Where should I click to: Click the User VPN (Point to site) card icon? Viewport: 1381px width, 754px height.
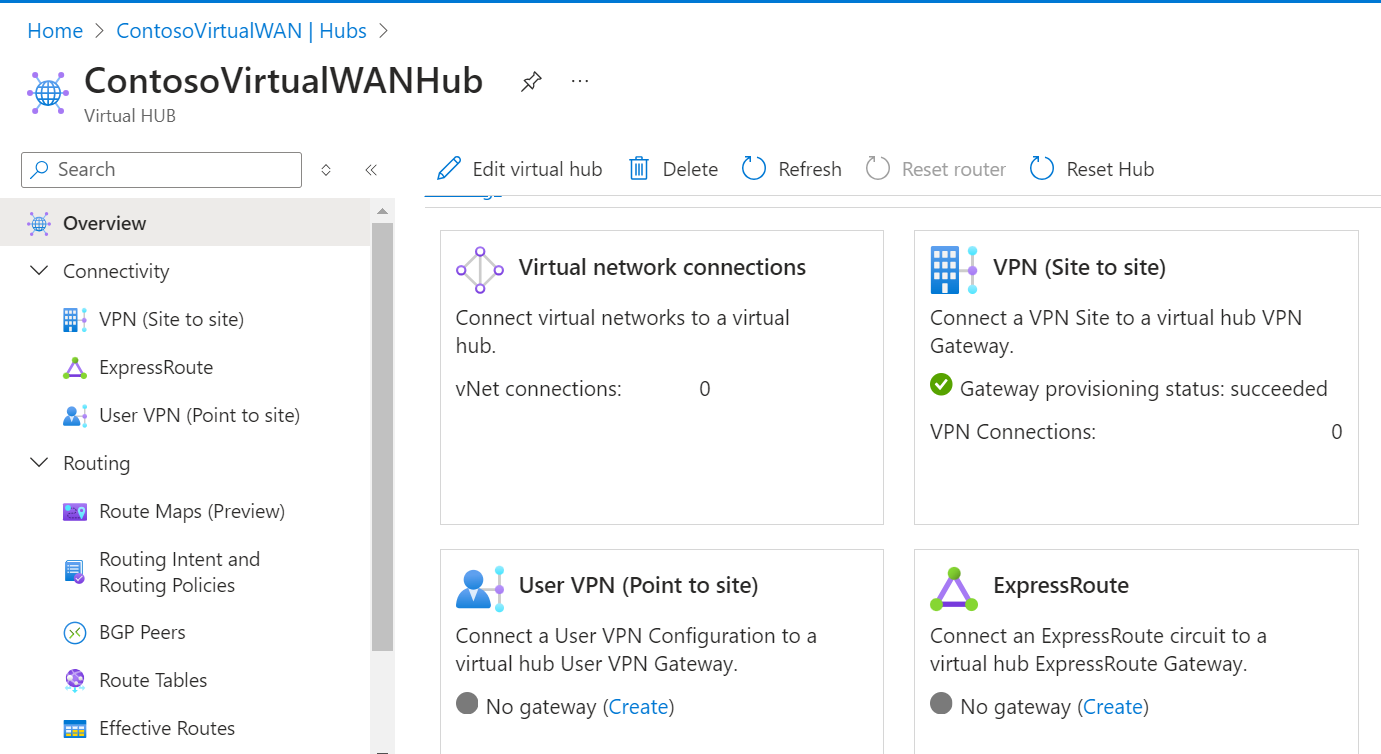click(480, 587)
